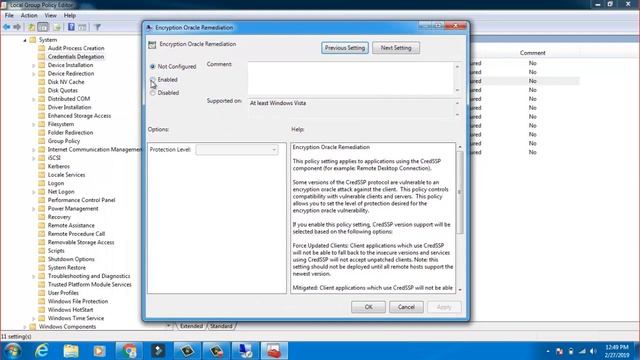Expand the Net Logon node
The image size is (640, 360).
pos(34,192)
